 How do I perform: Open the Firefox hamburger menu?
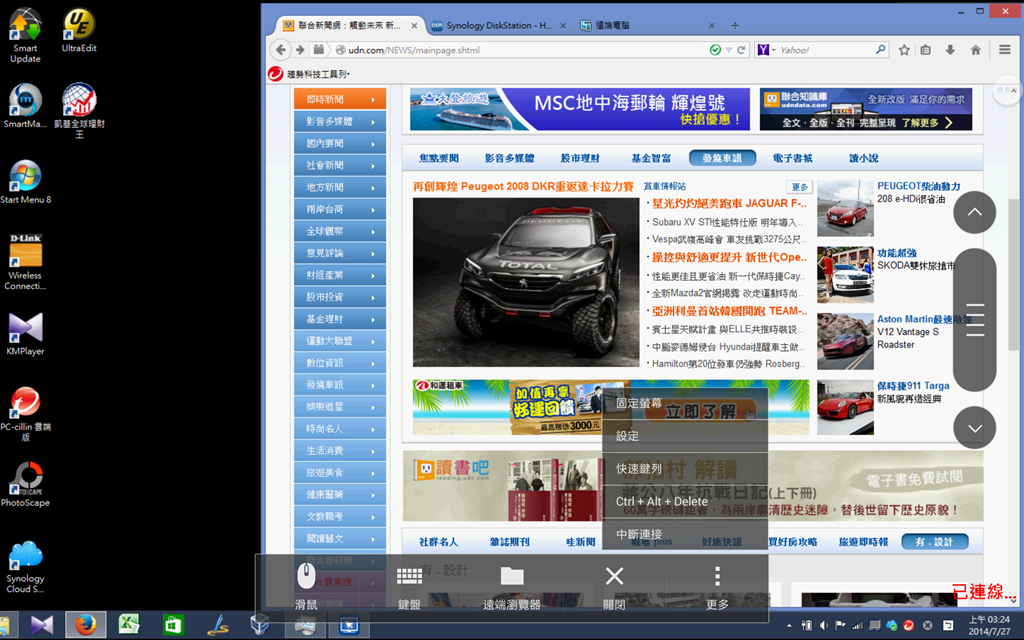[1004, 50]
